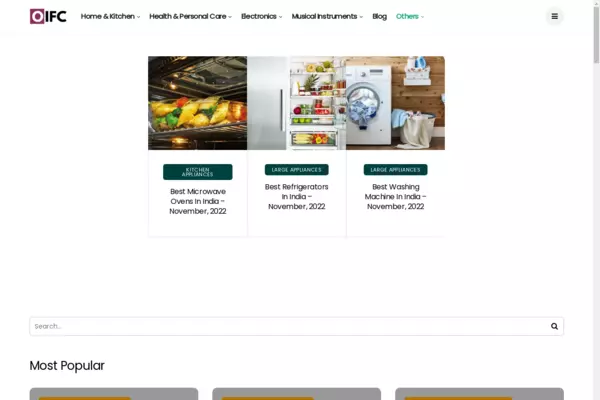Open Best Refrigerators In India article
Viewport: 600px width, 400px height.
coord(296,196)
